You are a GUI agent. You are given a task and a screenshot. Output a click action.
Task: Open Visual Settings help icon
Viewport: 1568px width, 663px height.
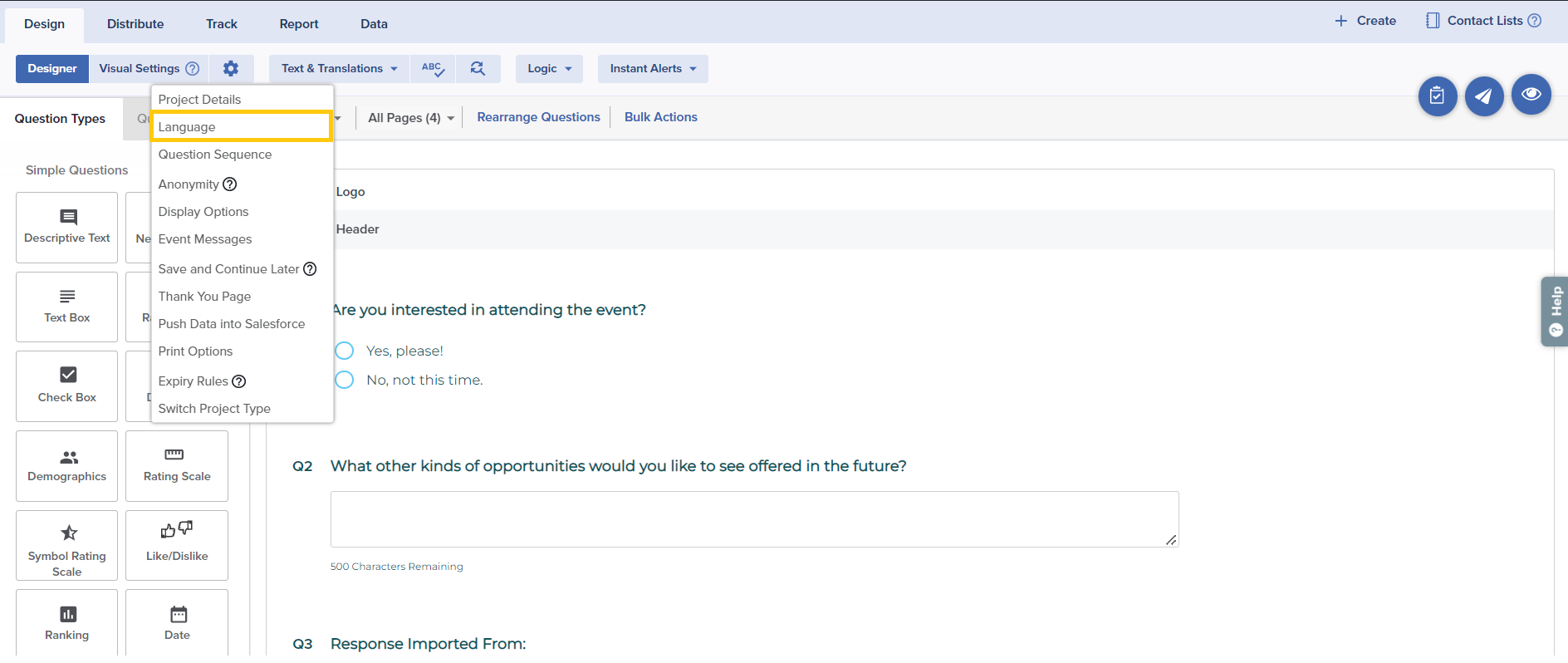193,69
